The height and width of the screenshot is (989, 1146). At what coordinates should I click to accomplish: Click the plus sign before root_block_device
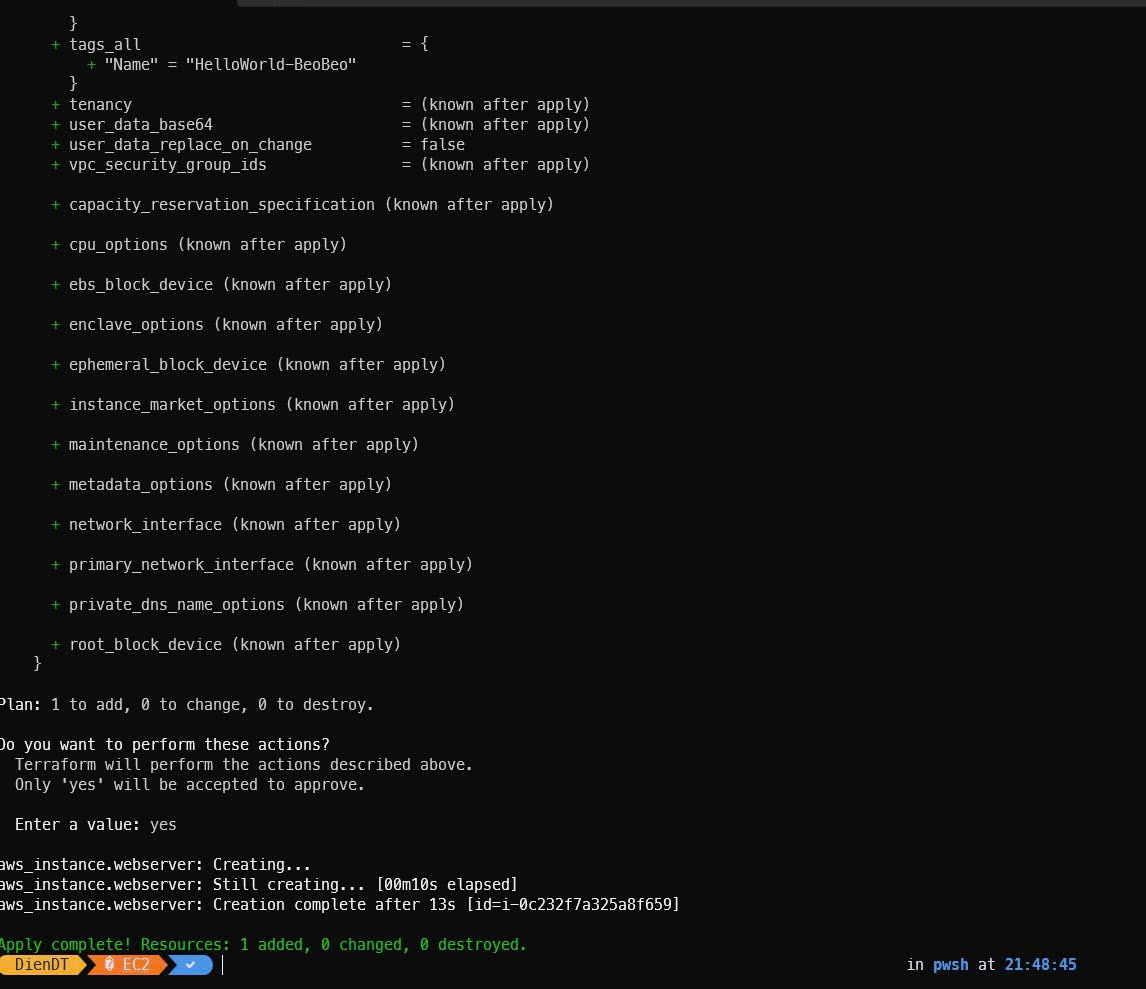[55, 645]
